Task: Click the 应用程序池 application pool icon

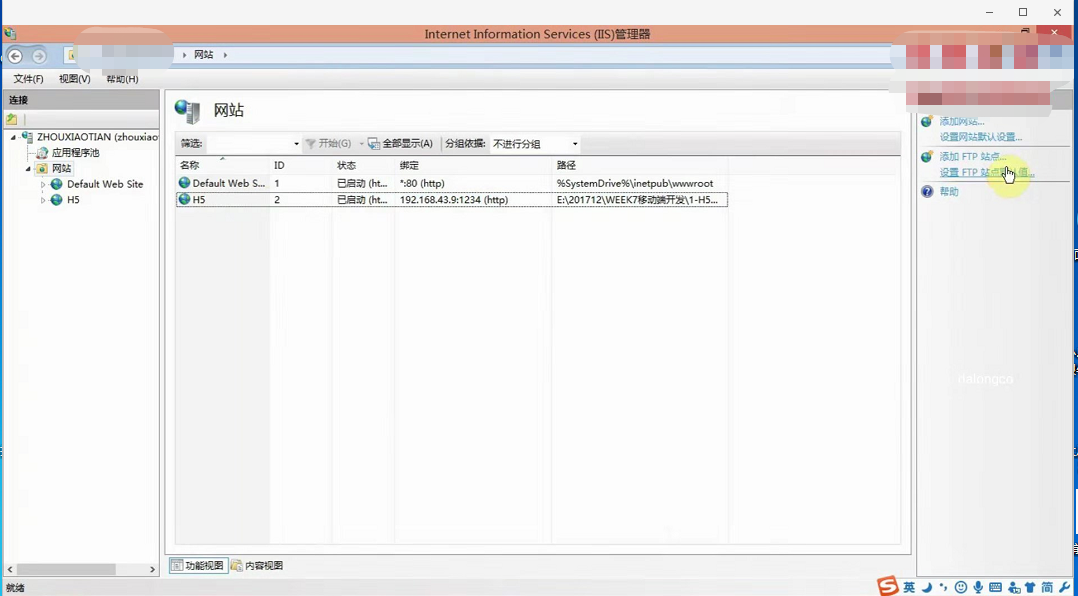Action: [43, 153]
